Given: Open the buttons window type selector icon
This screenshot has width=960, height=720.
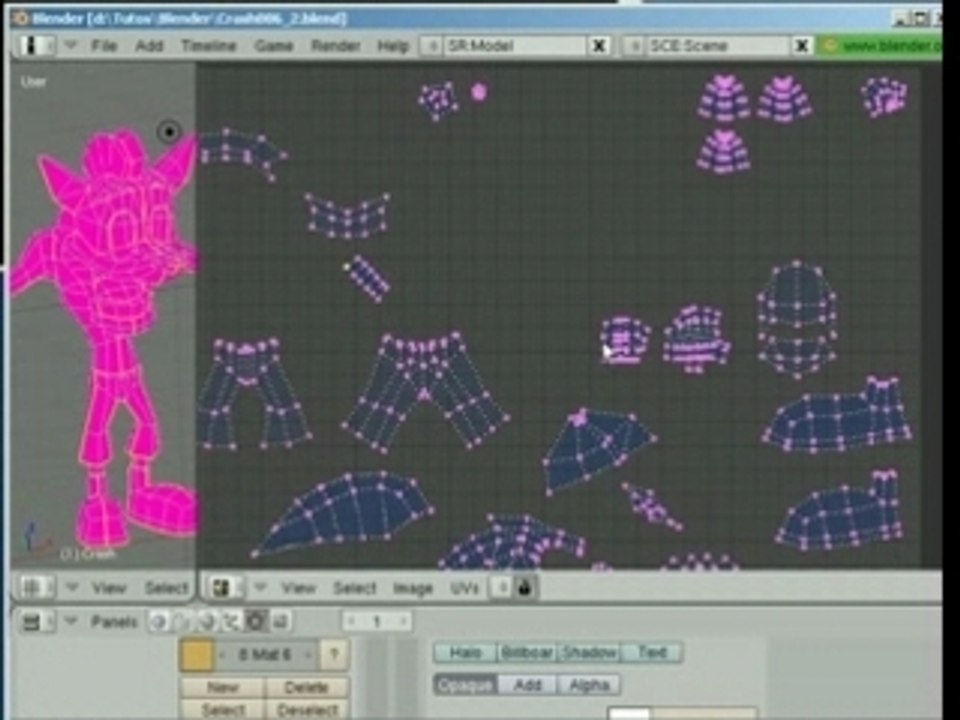Looking at the screenshot, I should click(x=36, y=623).
